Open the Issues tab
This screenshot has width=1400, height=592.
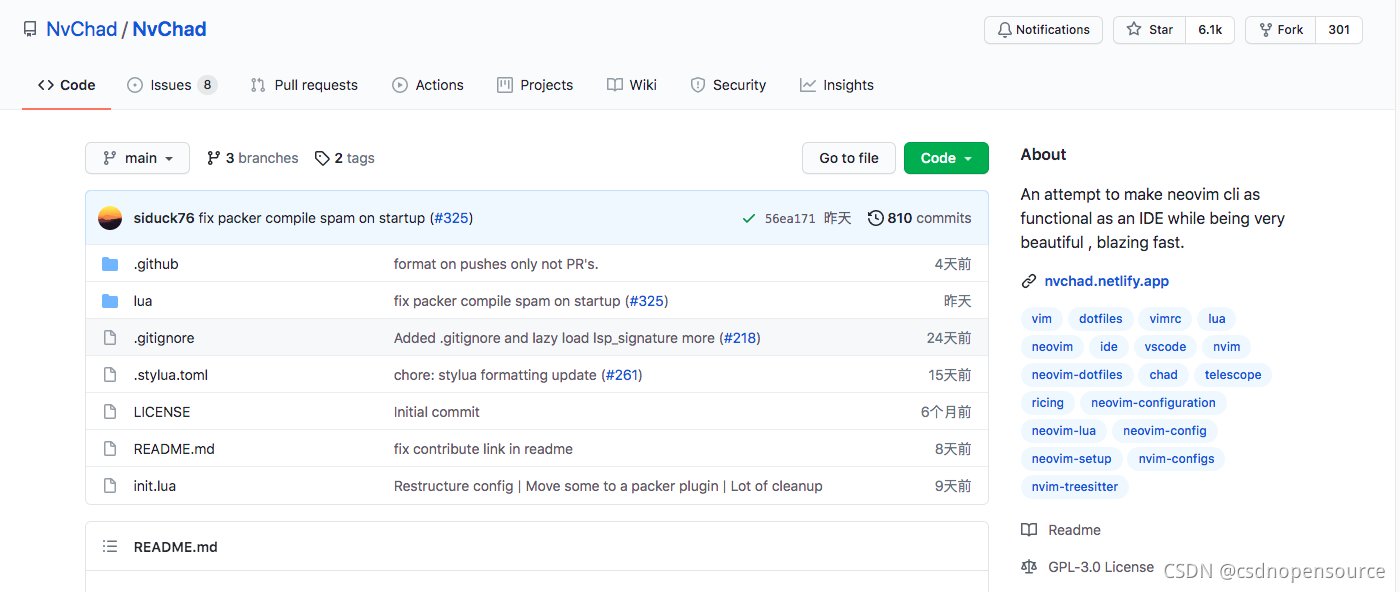click(172, 85)
